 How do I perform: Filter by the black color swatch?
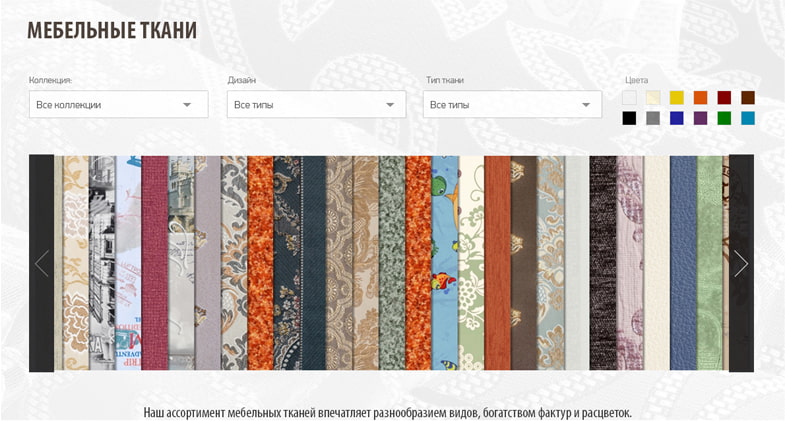[x=629, y=118]
